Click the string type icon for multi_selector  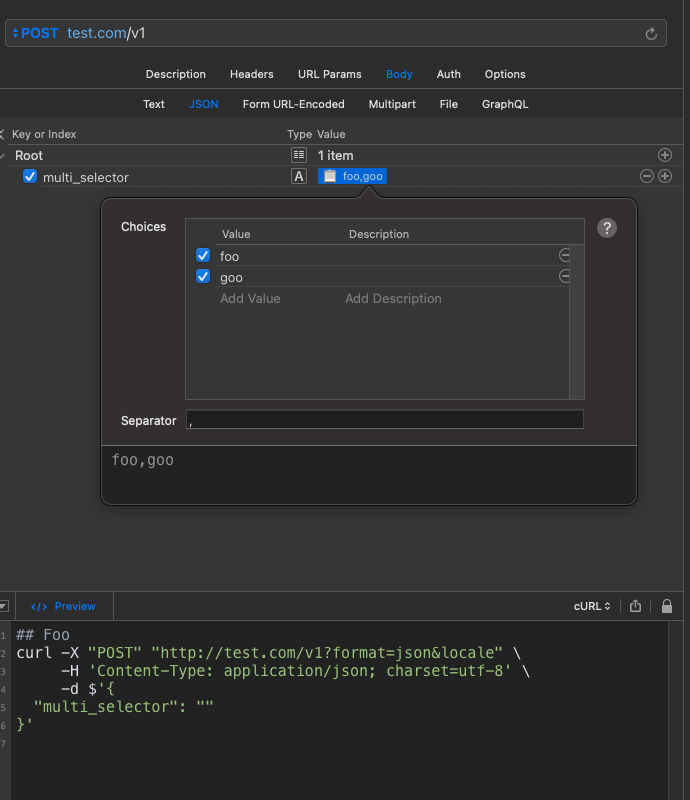point(299,176)
